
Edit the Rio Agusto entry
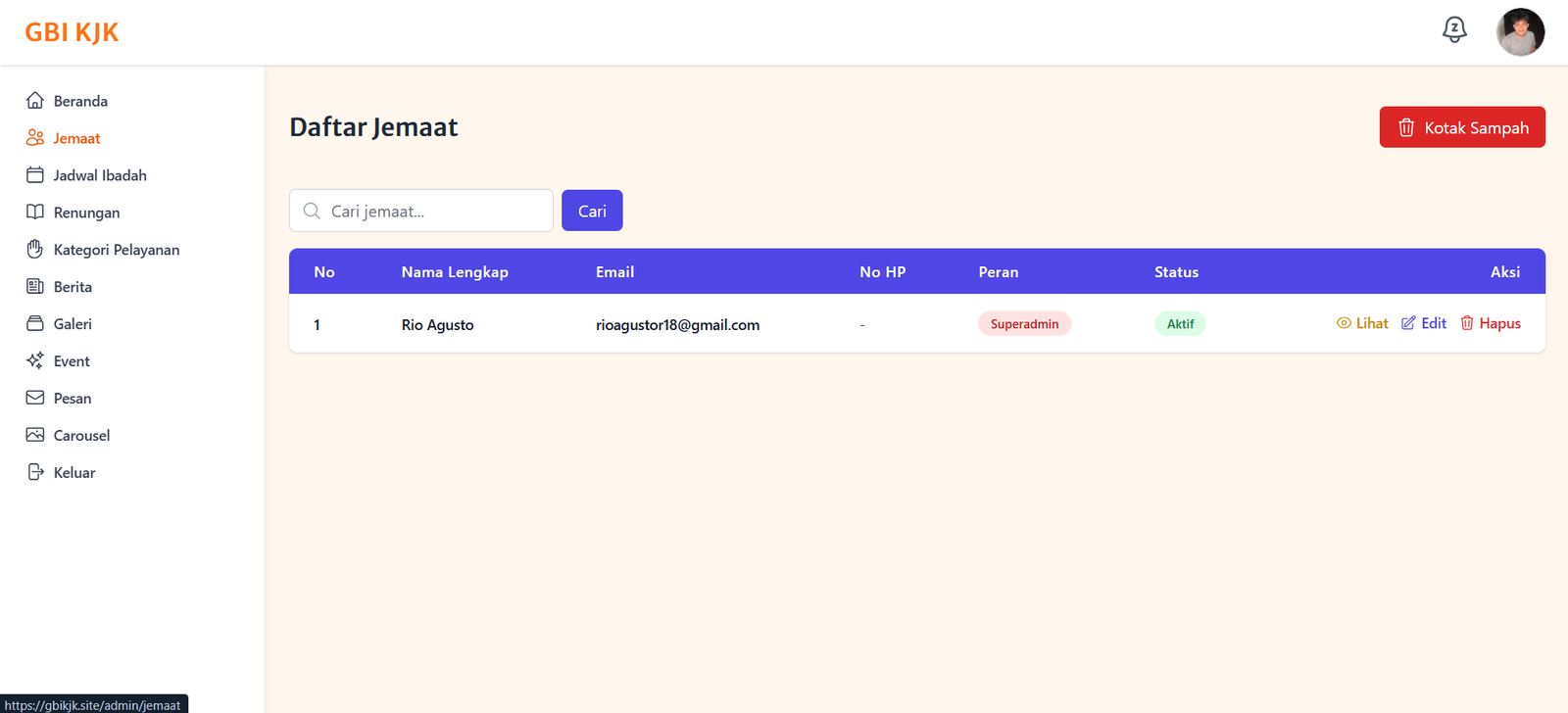coord(1424,324)
